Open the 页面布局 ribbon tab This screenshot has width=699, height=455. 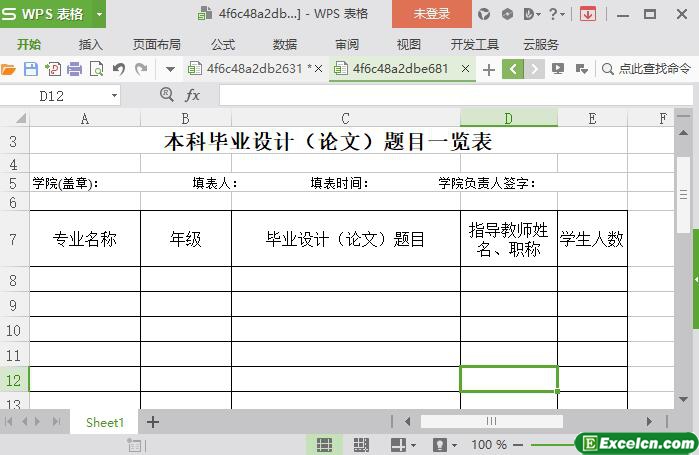click(x=156, y=45)
